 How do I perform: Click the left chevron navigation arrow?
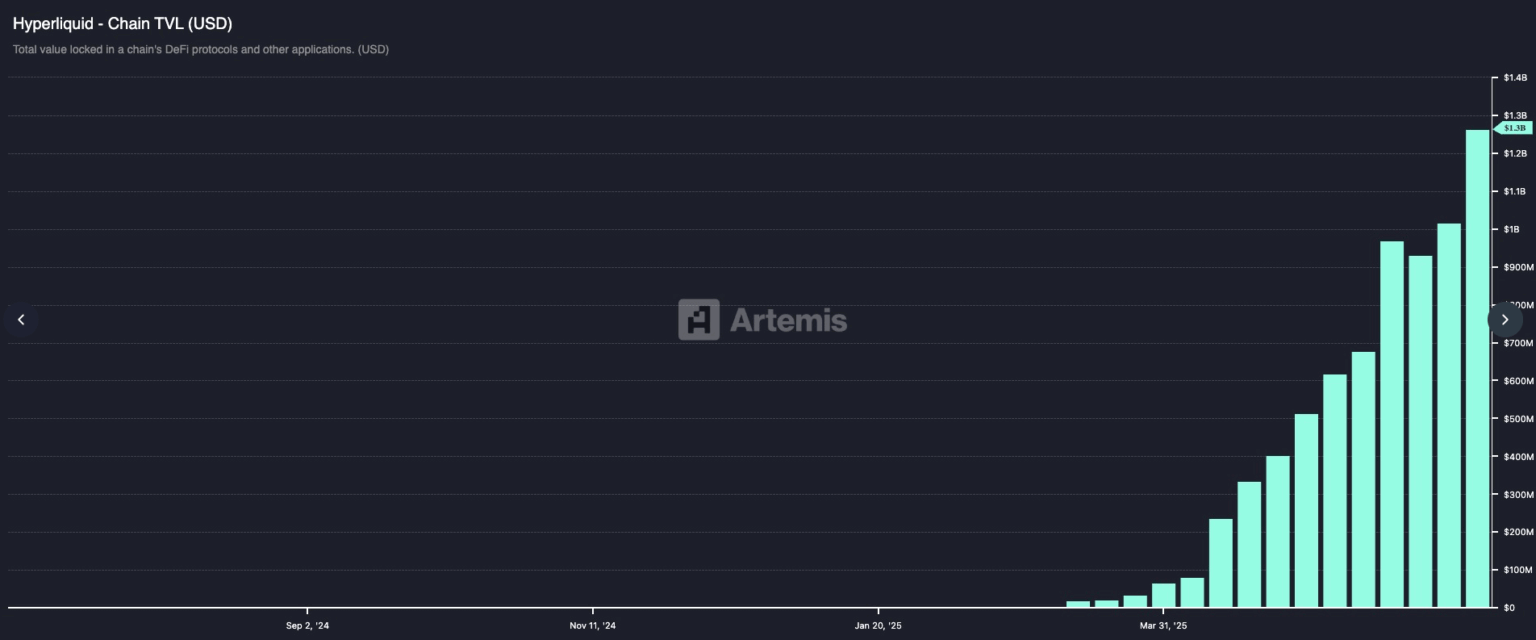(20, 318)
